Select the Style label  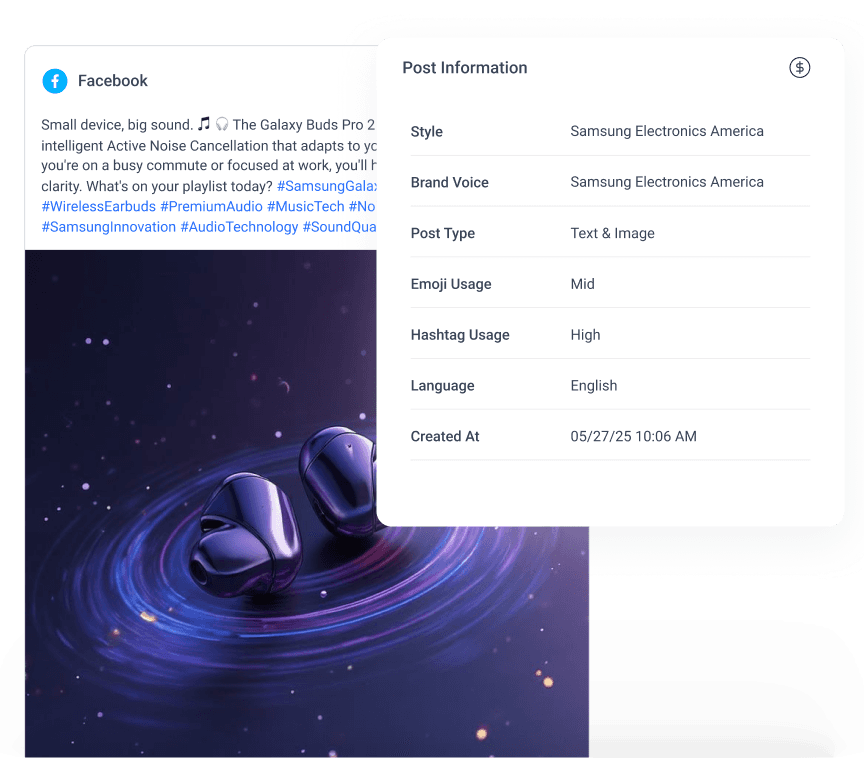point(426,132)
